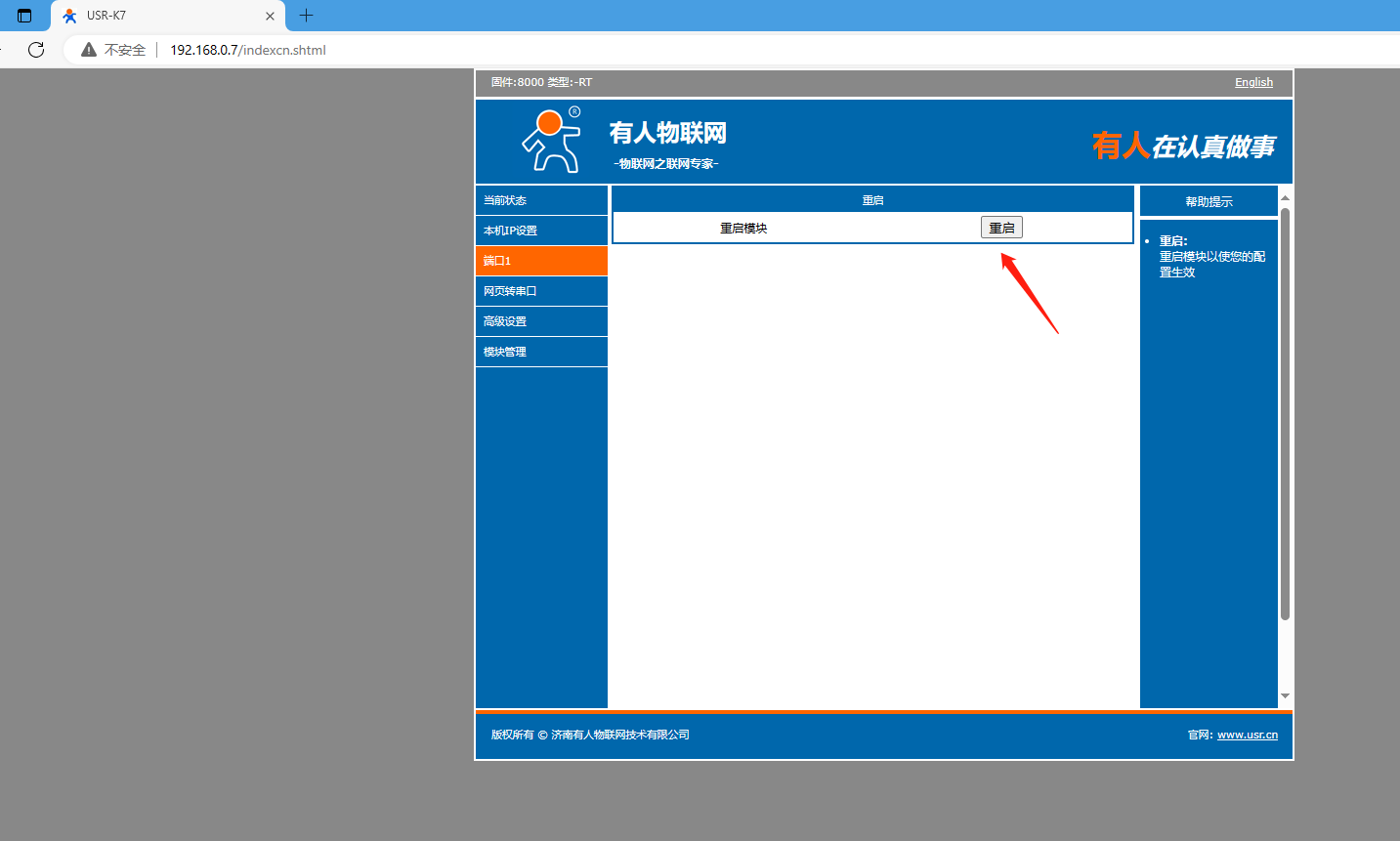Select the USR-K7 browser tab
The width and height of the screenshot is (1400, 841).
(x=156, y=16)
